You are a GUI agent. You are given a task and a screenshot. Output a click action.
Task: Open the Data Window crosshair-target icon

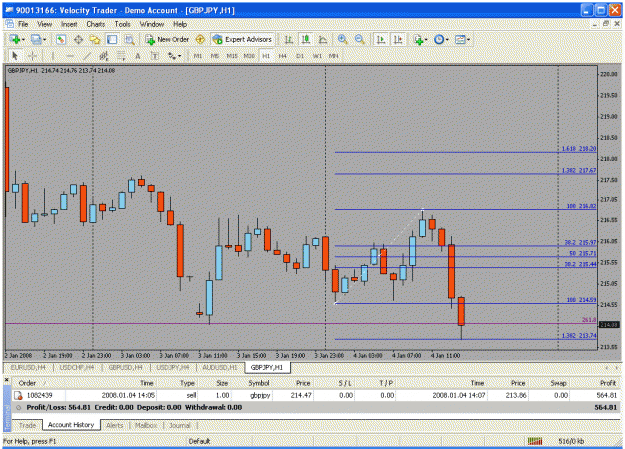coord(79,39)
